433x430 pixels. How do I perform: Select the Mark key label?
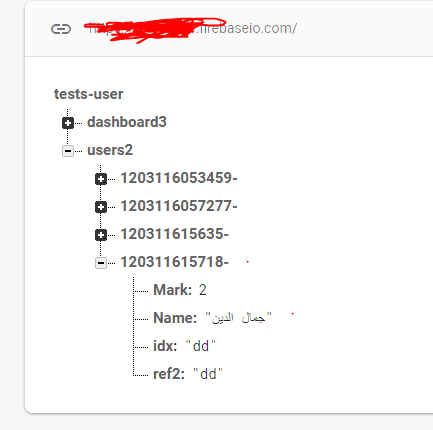172,290
